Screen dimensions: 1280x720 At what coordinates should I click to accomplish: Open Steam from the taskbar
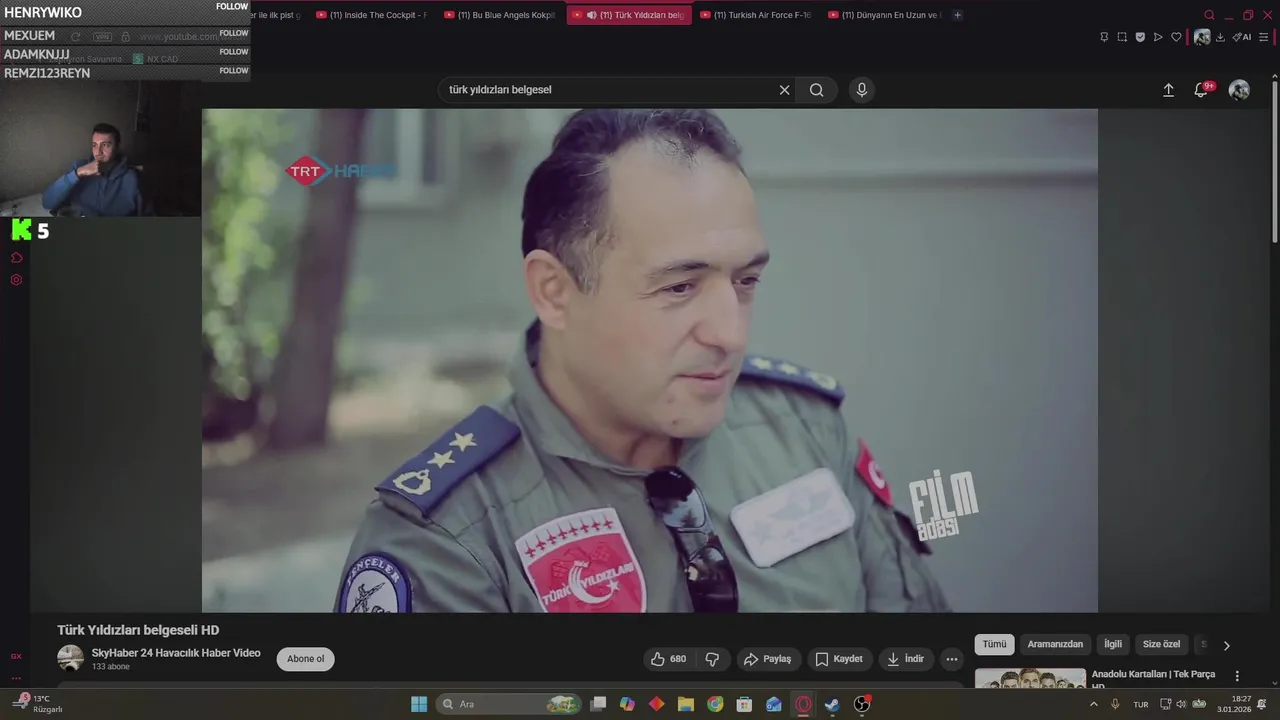(832, 704)
